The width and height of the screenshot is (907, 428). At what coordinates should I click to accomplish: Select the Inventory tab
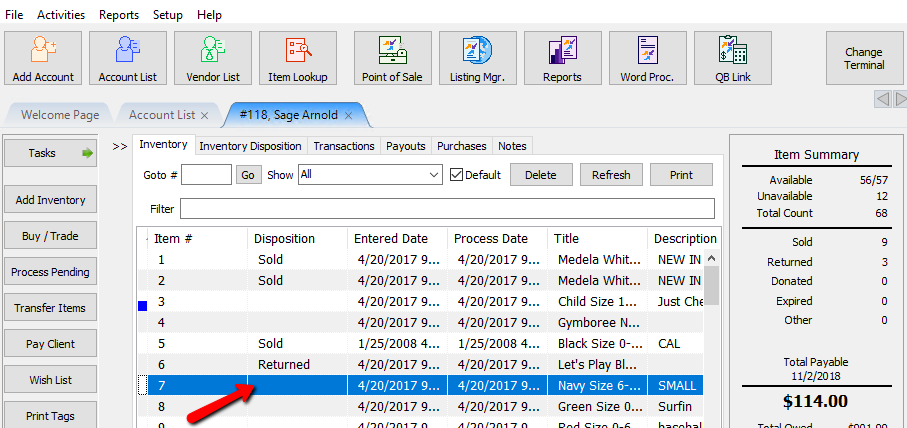pyautogui.click(x=163, y=145)
